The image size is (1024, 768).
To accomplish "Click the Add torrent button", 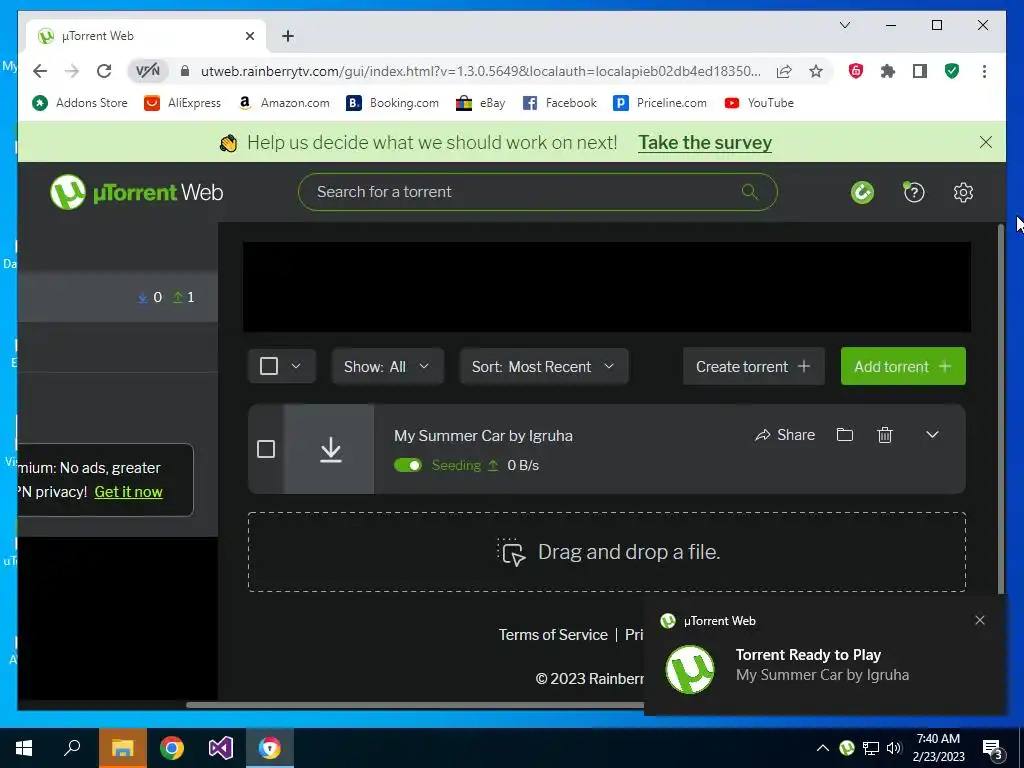I will coord(903,366).
